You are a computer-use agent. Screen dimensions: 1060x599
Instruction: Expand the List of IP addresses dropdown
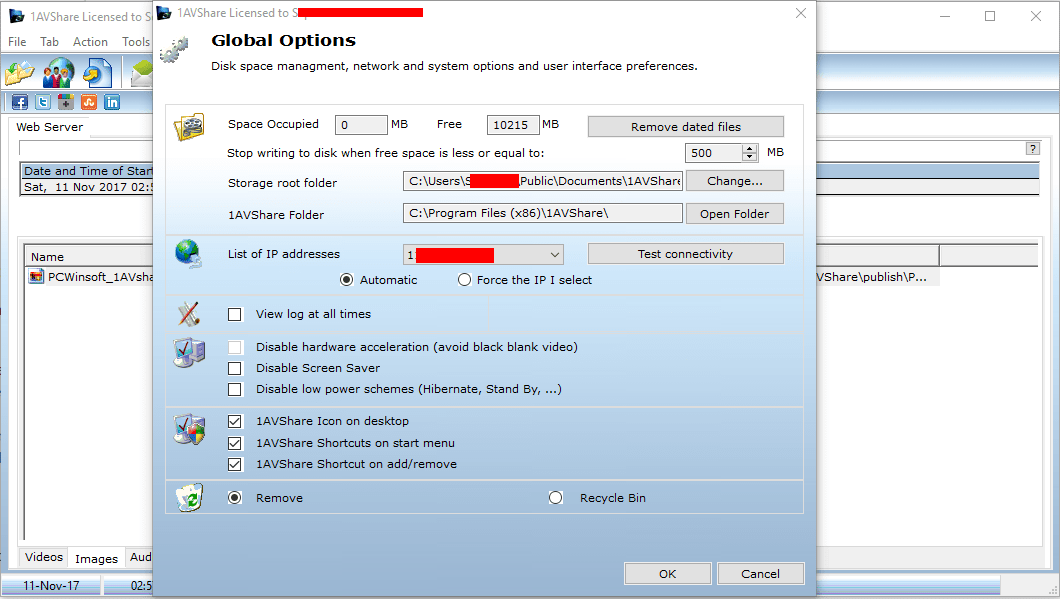(x=555, y=255)
